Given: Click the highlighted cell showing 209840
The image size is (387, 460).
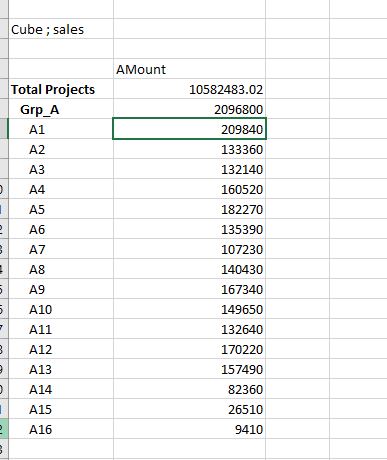Looking at the screenshot, I should (189, 129).
